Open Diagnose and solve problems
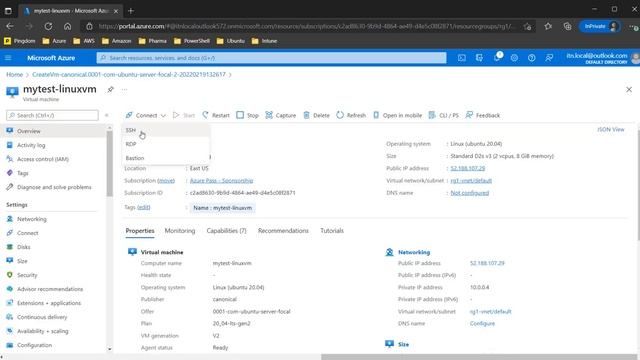Screen dimensions: 640x360 (x=55, y=187)
